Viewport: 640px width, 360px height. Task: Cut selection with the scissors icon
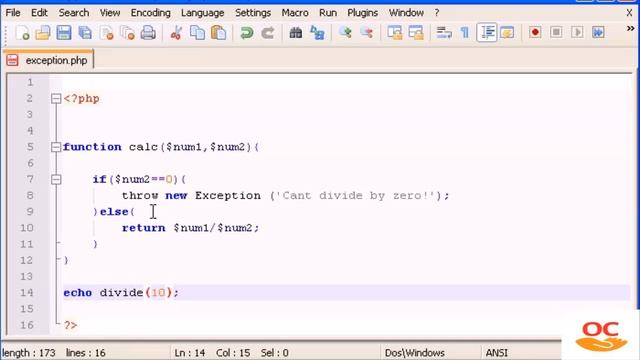click(x=176, y=33)
